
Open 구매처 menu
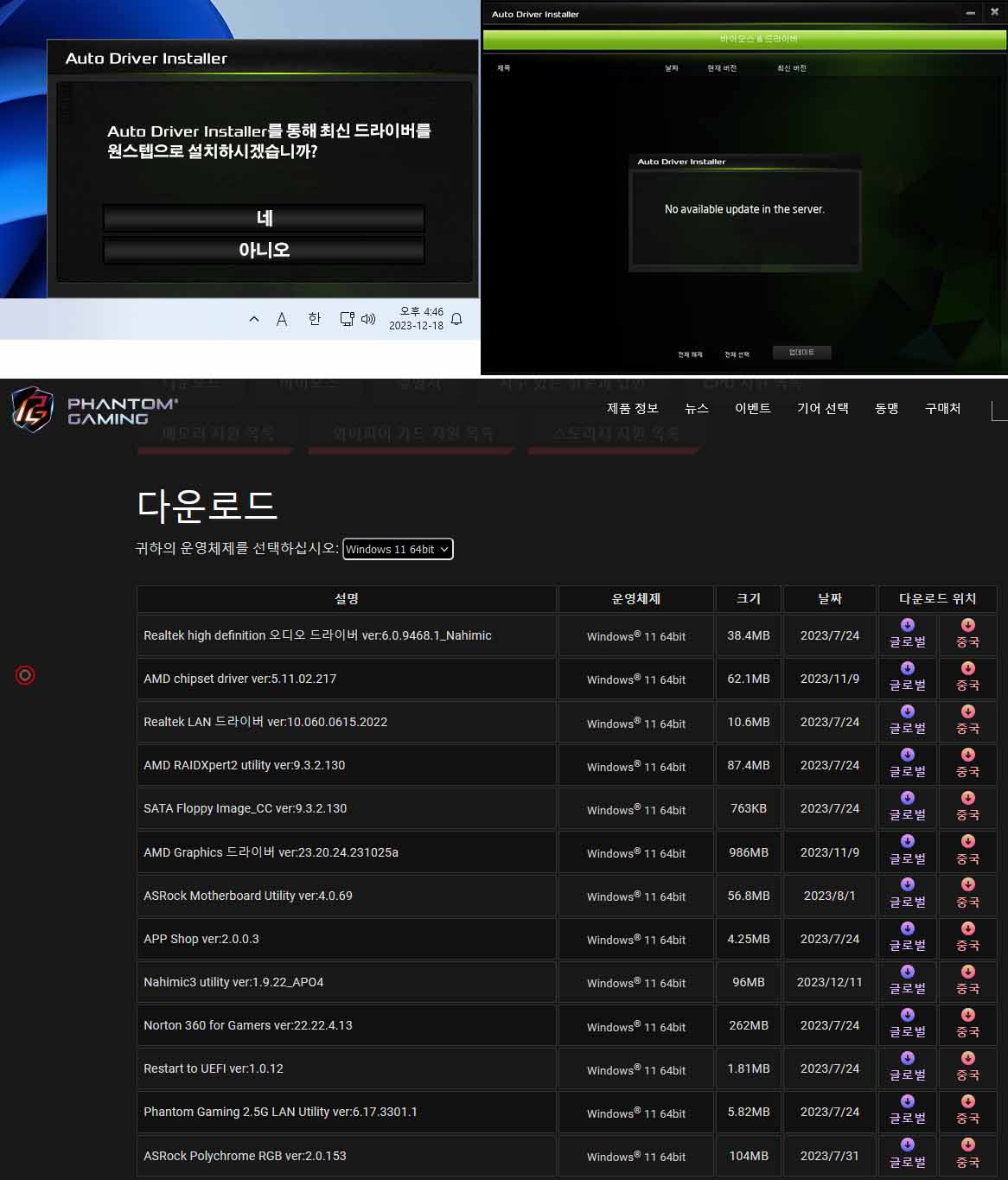pos(943,408)
